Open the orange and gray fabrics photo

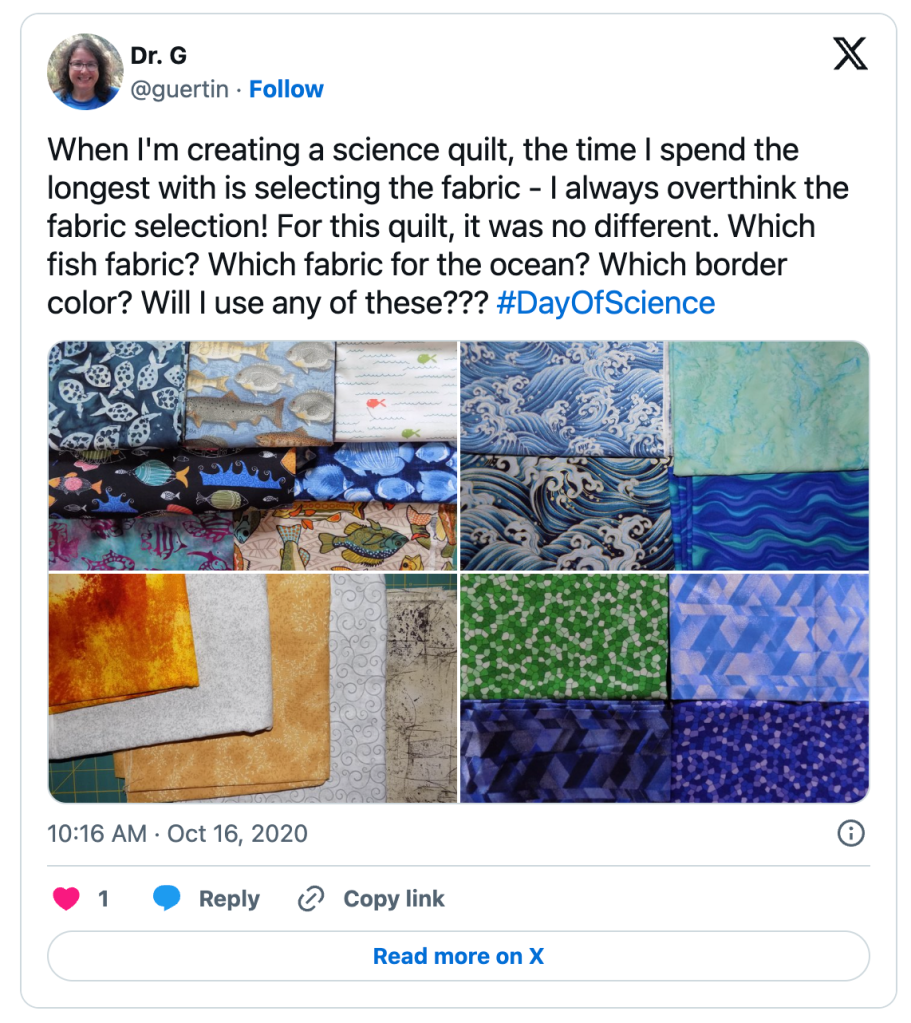(x=252, y=688)
